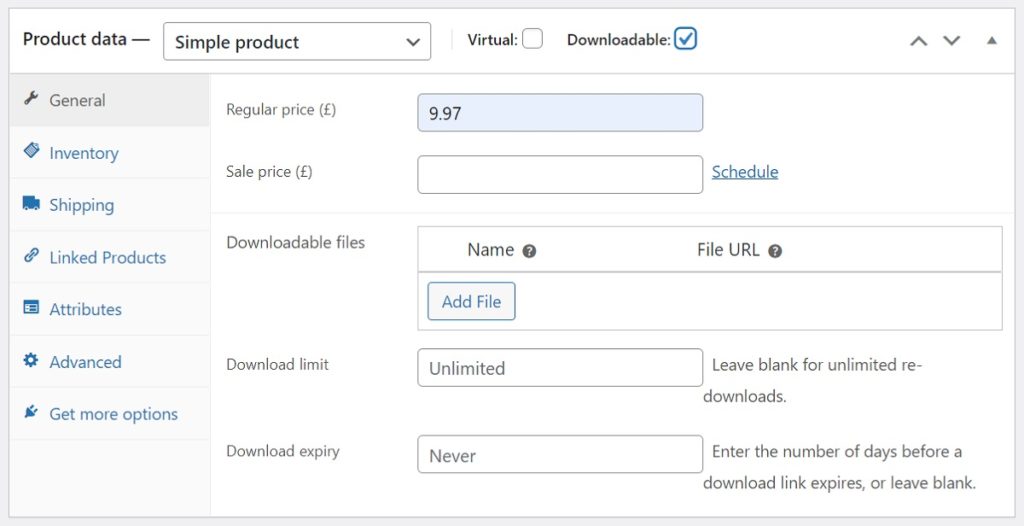Click the Get more options plug icon

31,412
